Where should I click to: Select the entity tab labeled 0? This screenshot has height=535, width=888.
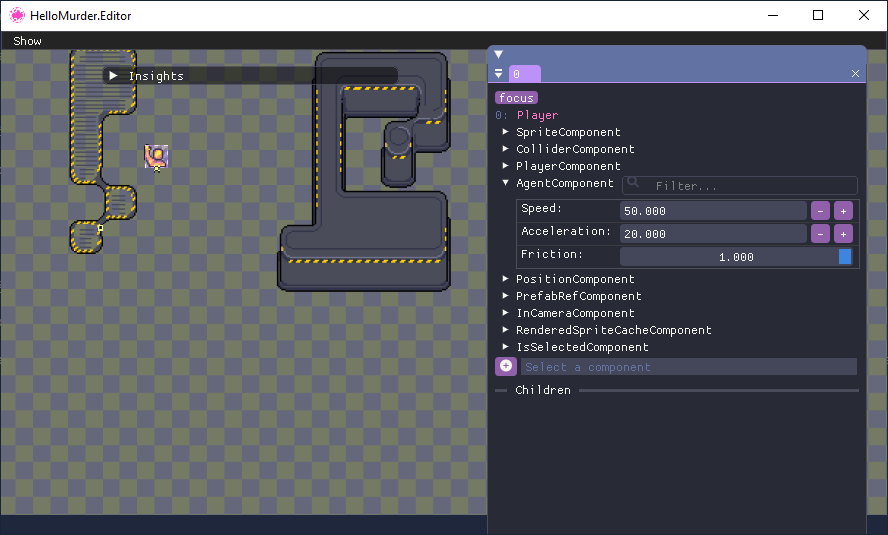(525, 74)
